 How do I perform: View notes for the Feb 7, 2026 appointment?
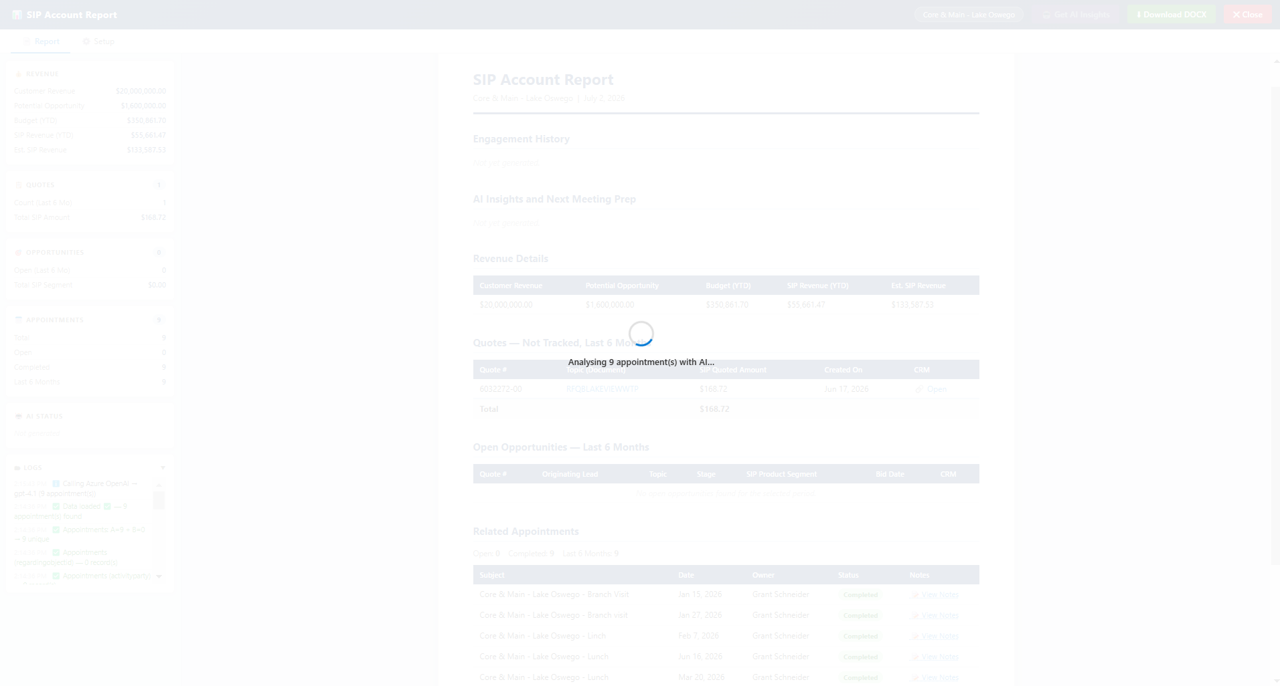pyautogui.click(x=935, y=636)
